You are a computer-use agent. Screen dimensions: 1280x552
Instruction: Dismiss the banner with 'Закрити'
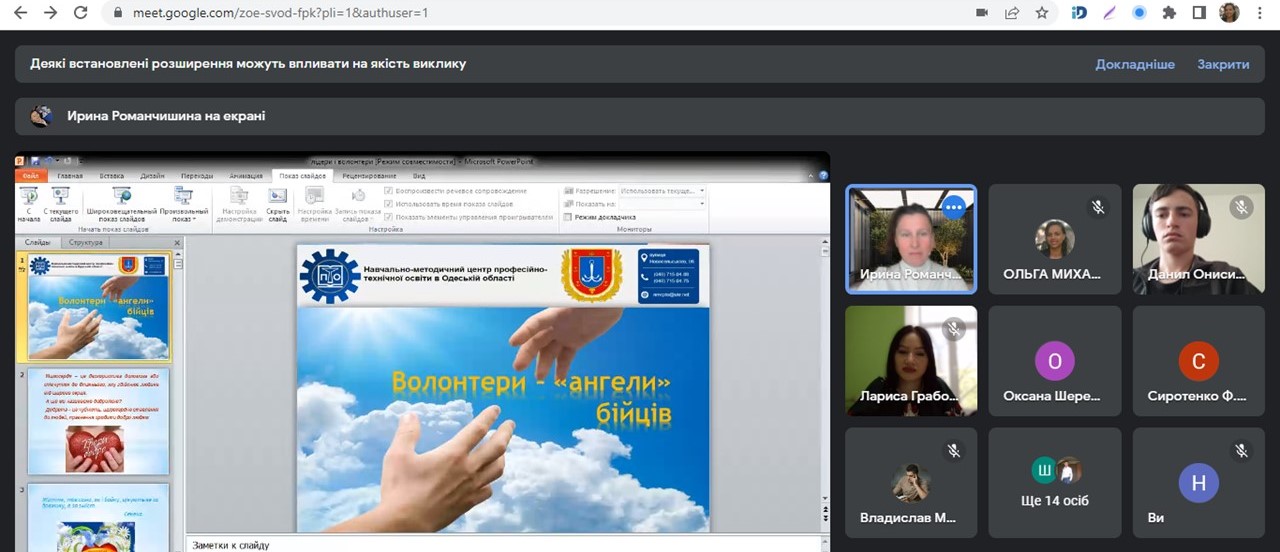(x=1223, y=64)
